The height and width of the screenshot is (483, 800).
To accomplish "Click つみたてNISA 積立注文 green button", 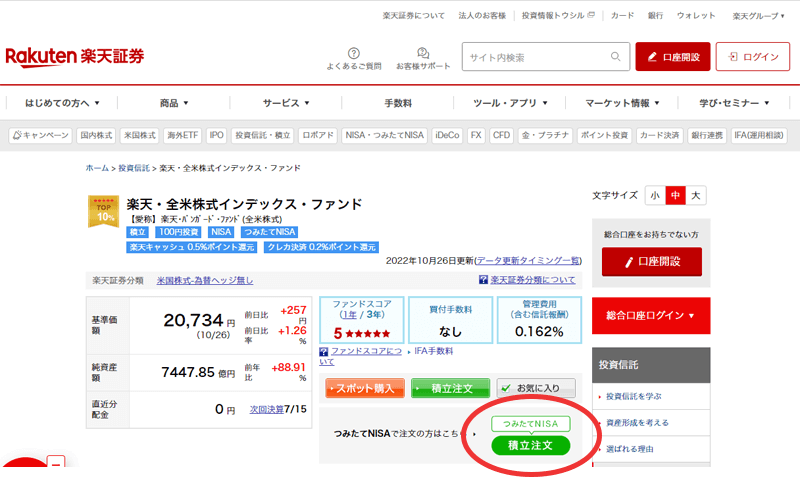I will click(531, 445).
